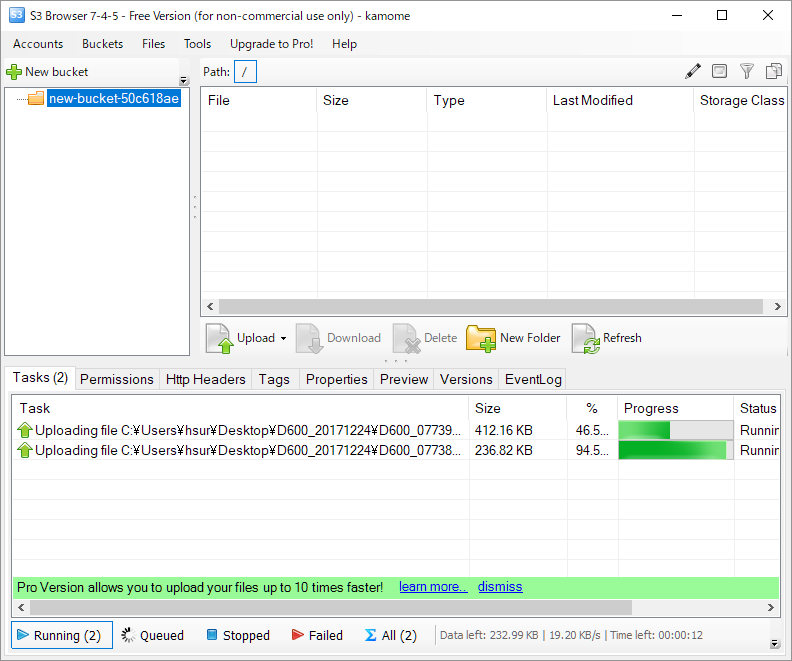
Task: Open the Buckets menu
Action: [103, 44]
